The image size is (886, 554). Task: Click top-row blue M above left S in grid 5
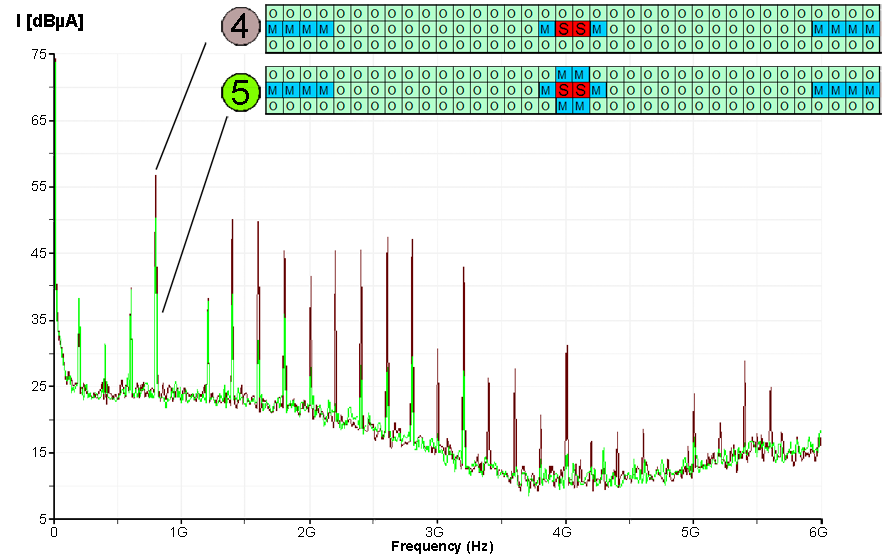563,75
